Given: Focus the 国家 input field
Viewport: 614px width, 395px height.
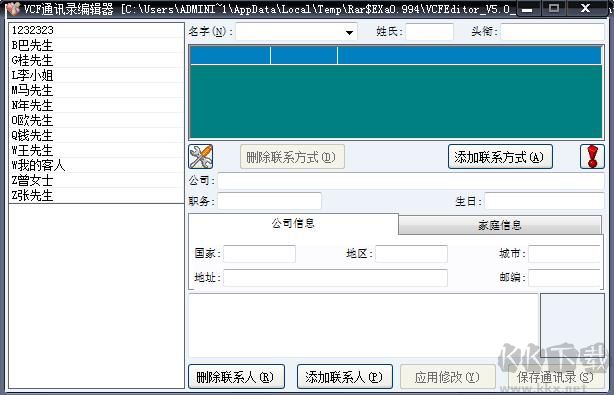Looking at the screenshot, I should coord(259,254).
